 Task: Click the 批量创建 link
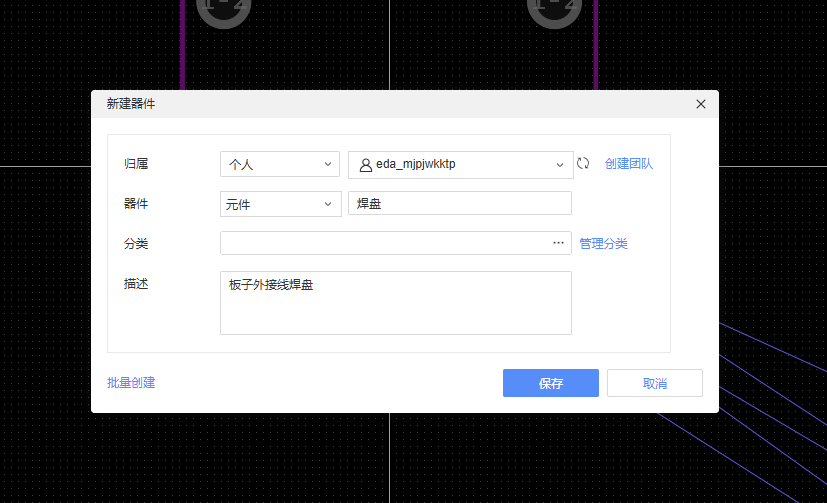(131, 383)
